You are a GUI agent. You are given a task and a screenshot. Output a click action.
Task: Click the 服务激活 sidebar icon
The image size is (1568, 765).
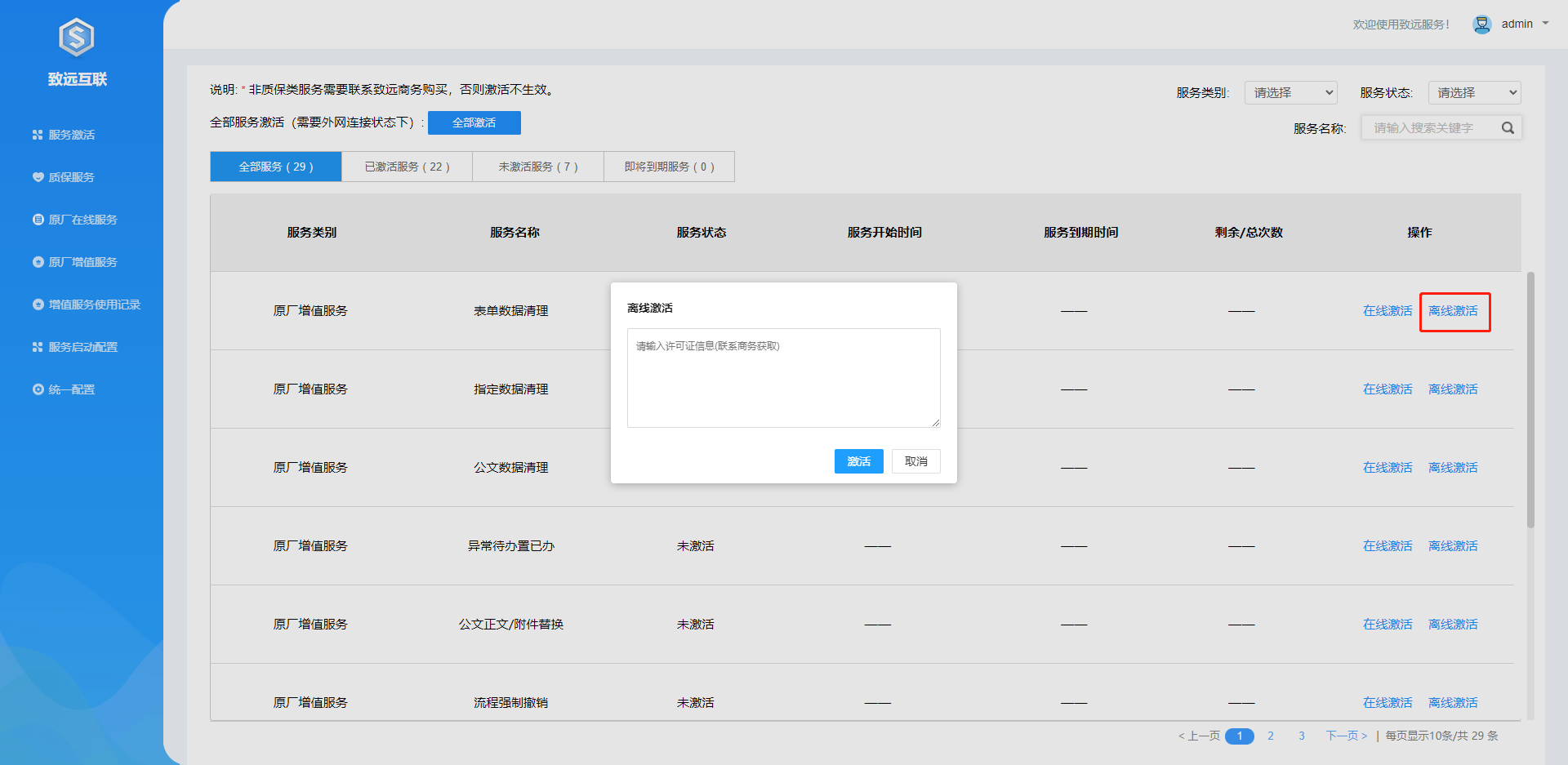(x=38, y=135)
